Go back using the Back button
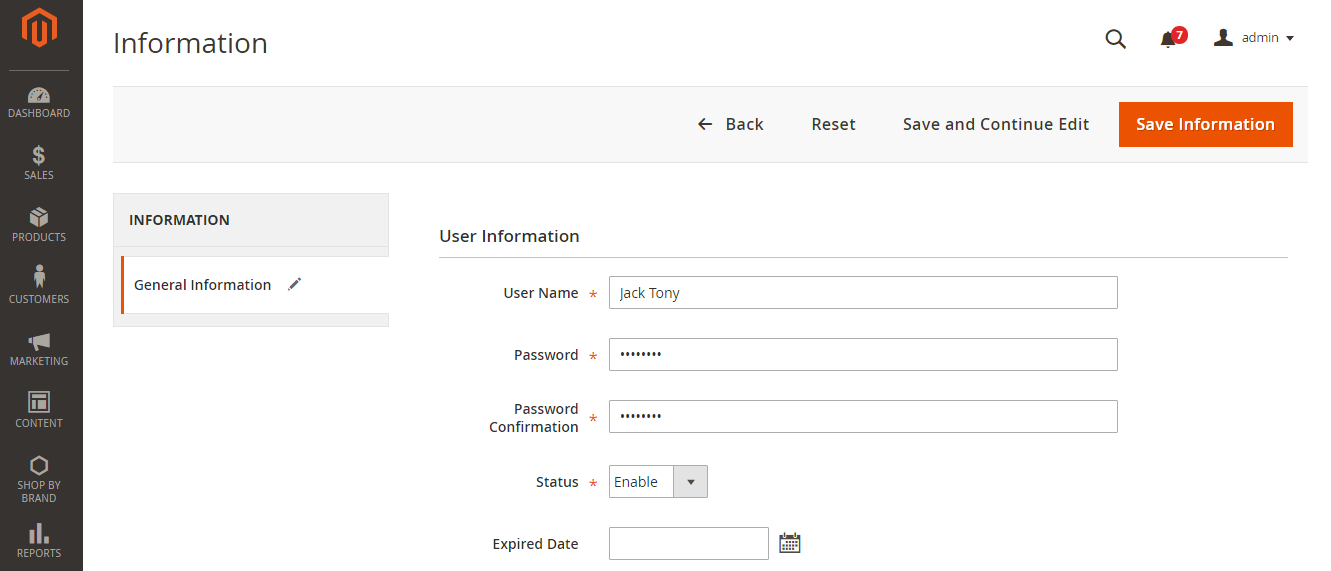Screen dimensions: 1331x571 click(x=731, y=124)
